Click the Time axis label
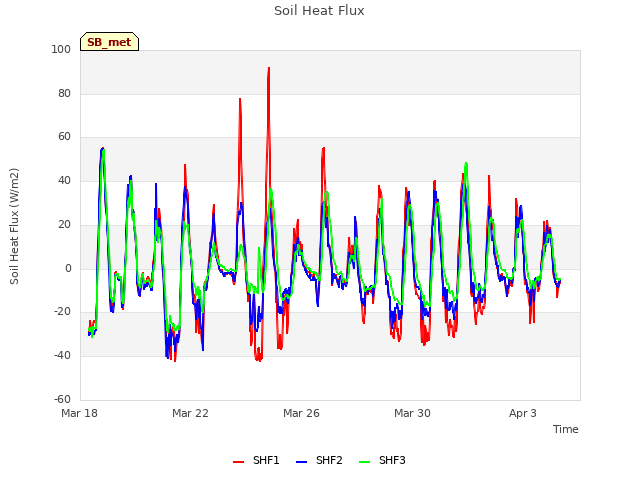Screen dimensions: 640x480 click(x=566, y=429)
